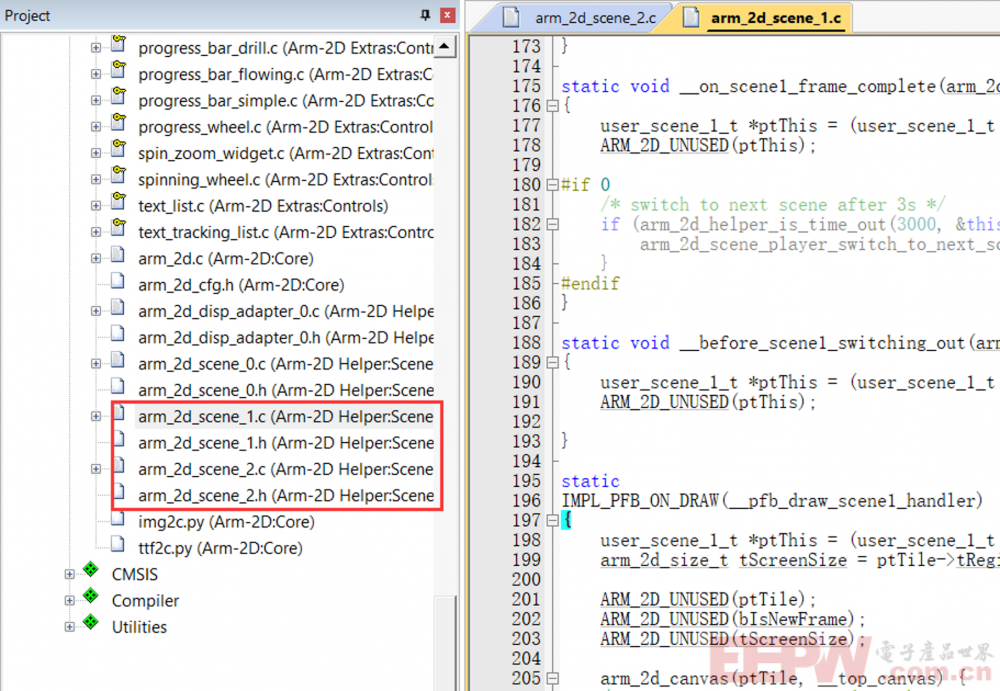Click the file icon of progress_bar_simple.c
This screenshot has height=691, width=1000.
(x=119, y=97)
